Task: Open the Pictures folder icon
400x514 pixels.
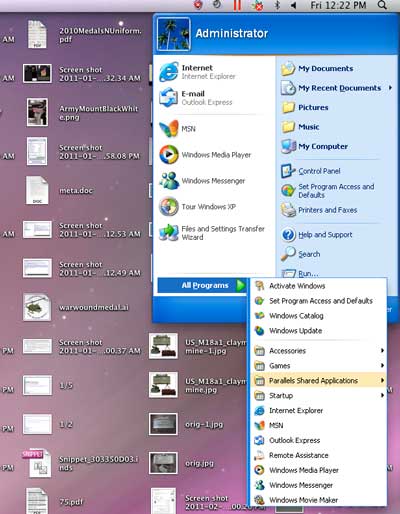Action: tap(288, 107)
